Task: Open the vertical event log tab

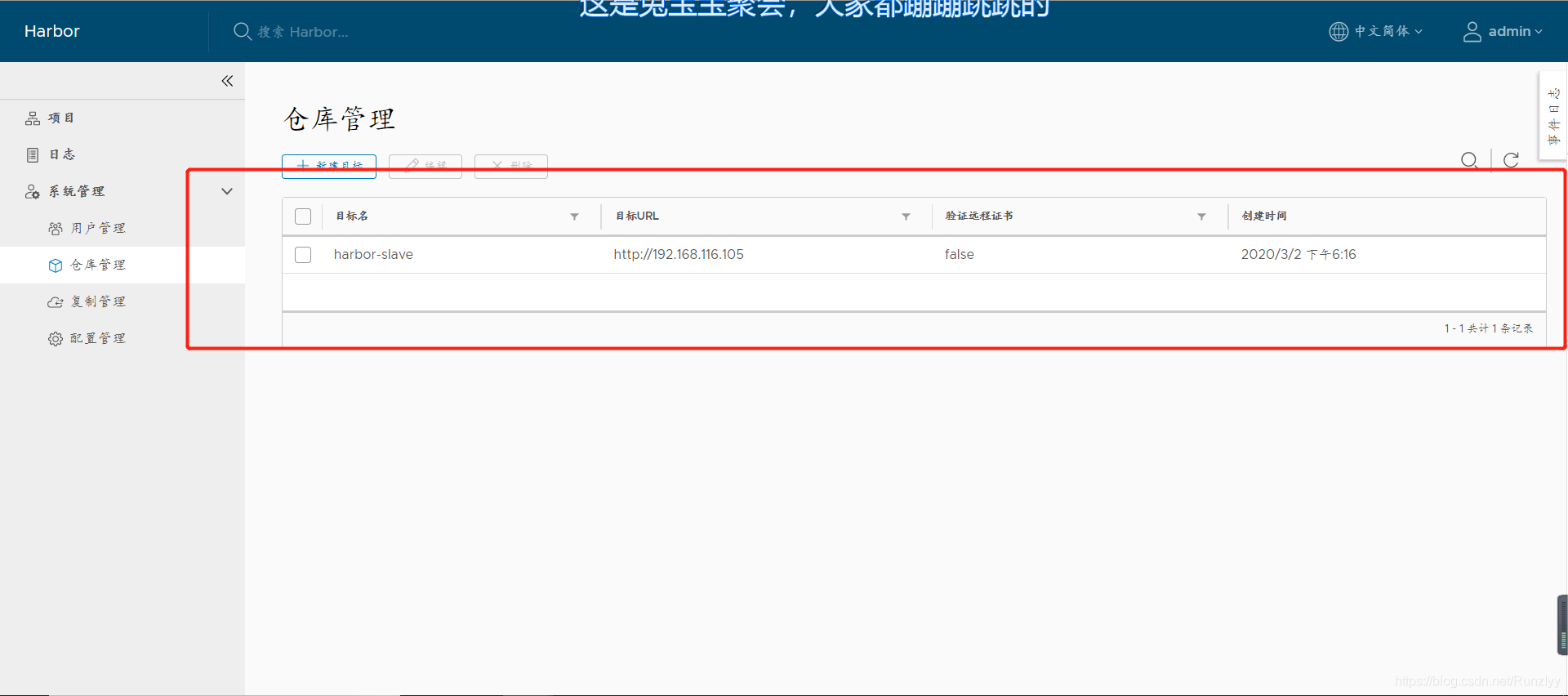Action: [x=1553, y=117]
